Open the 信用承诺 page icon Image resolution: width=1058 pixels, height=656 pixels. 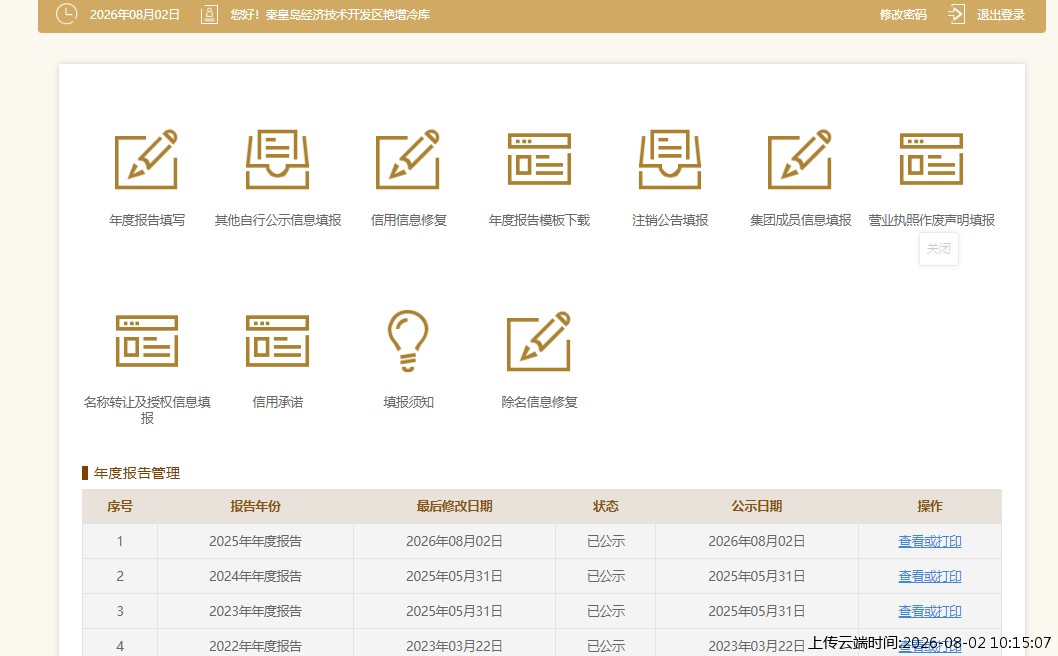(x=277, y=341)
